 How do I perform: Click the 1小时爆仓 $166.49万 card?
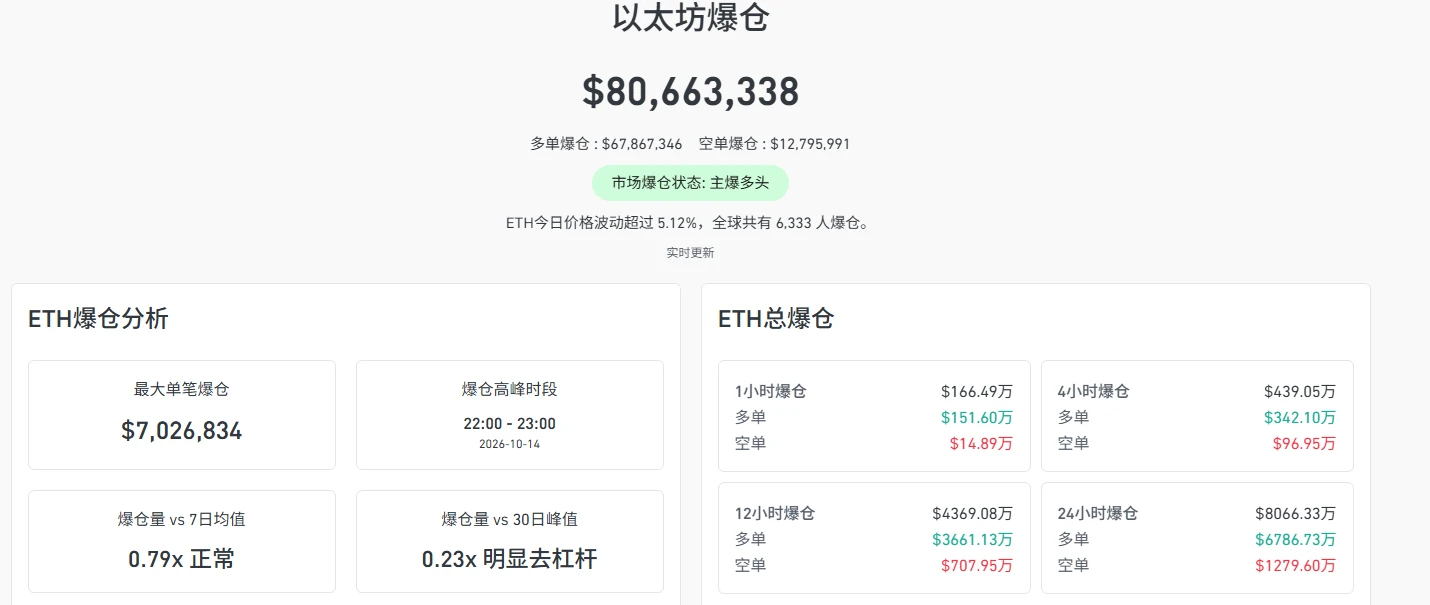tap(874, 416)
